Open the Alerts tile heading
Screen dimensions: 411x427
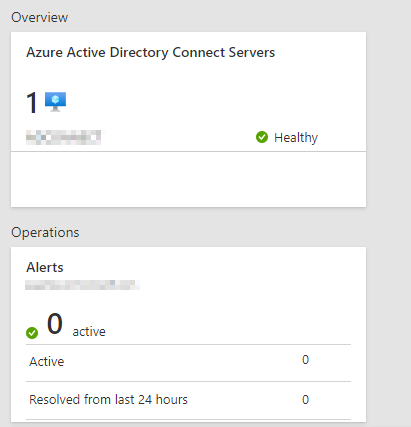point(45,267)
